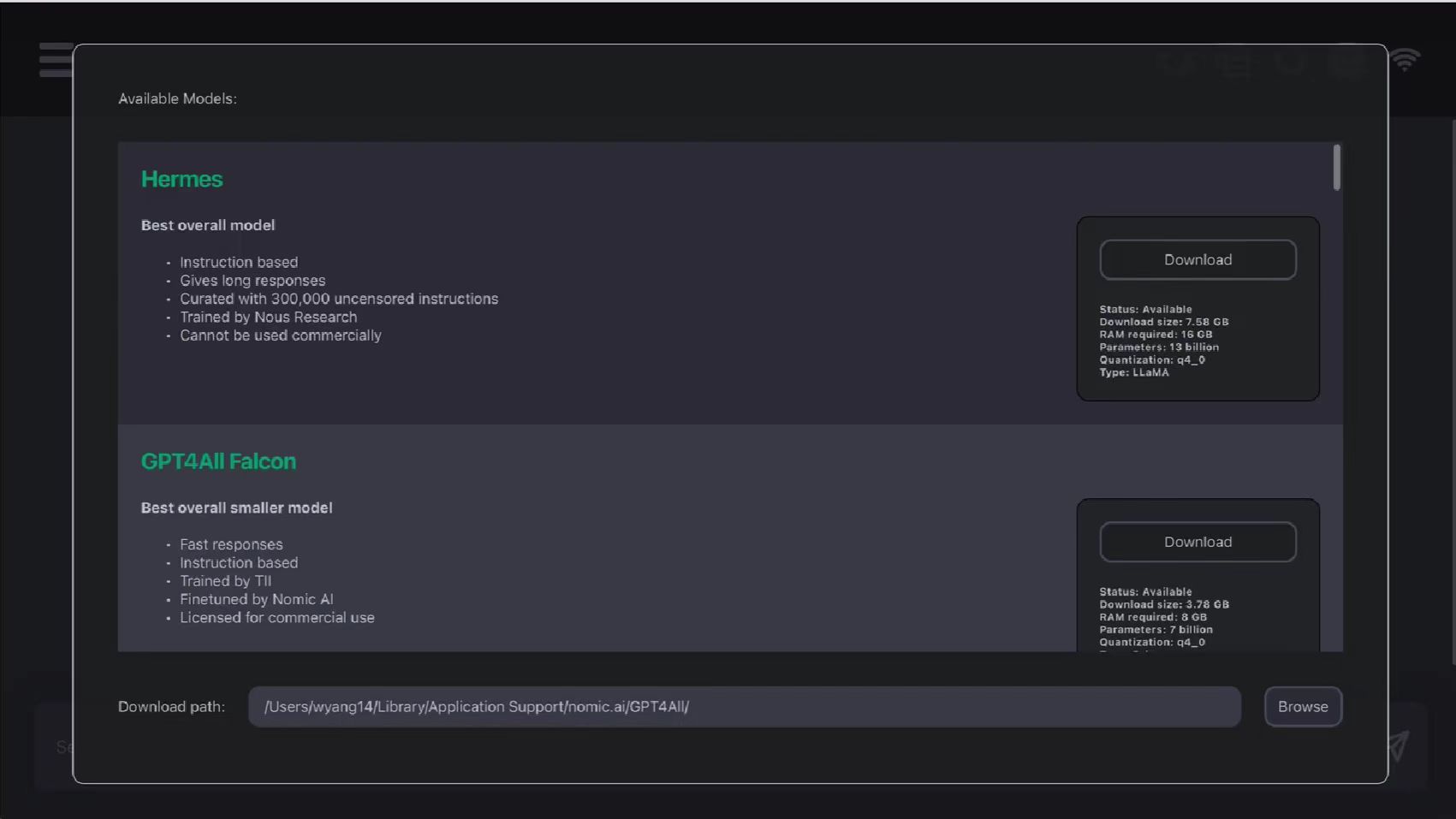Click 'Trained by TII' bullet
Viewport: 1456px width, 819px height.
(225, 581)
